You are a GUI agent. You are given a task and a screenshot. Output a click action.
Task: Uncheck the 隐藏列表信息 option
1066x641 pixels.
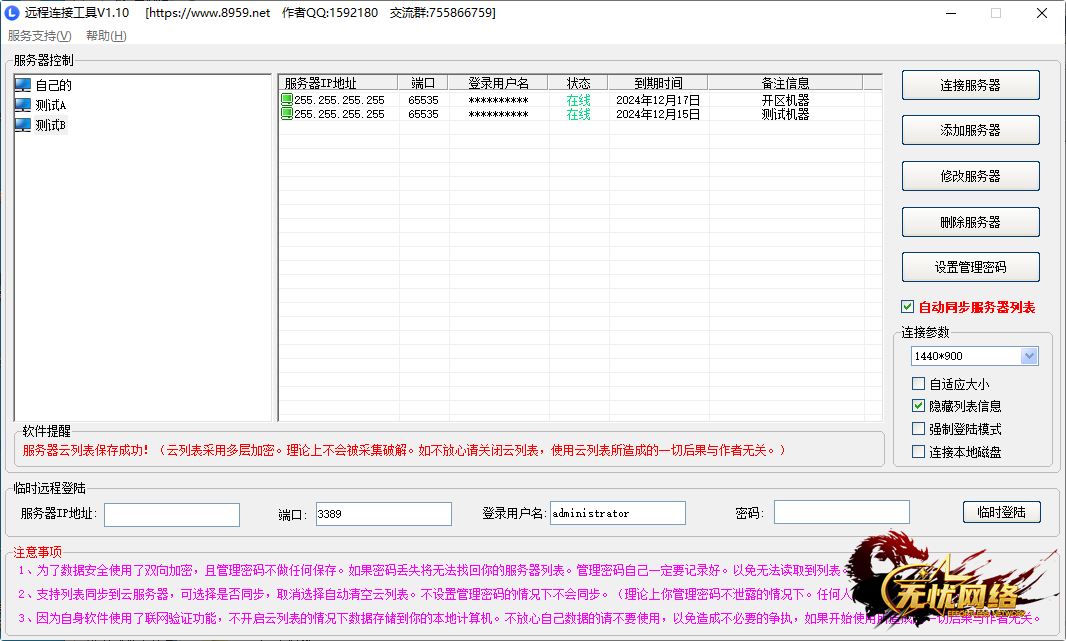(919, 406)
